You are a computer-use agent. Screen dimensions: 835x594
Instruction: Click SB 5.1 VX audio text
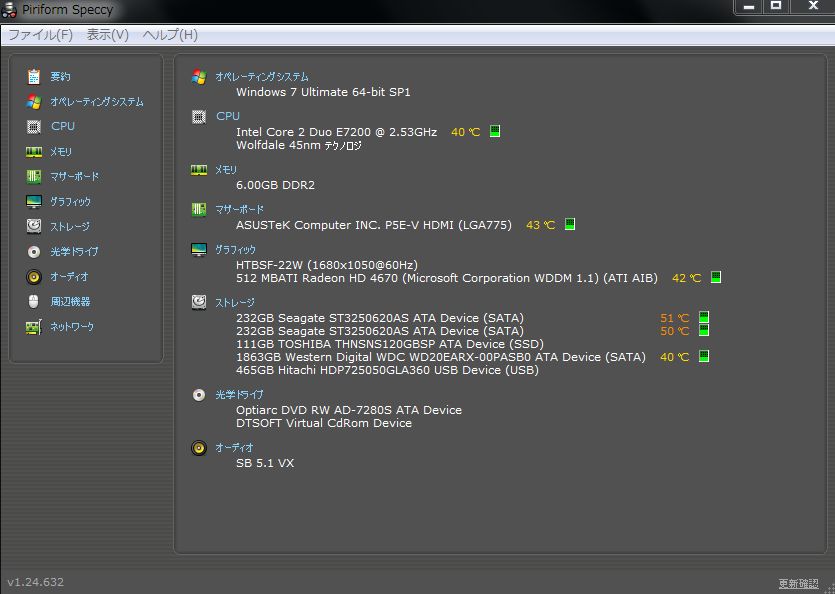(x=265, y=463)
